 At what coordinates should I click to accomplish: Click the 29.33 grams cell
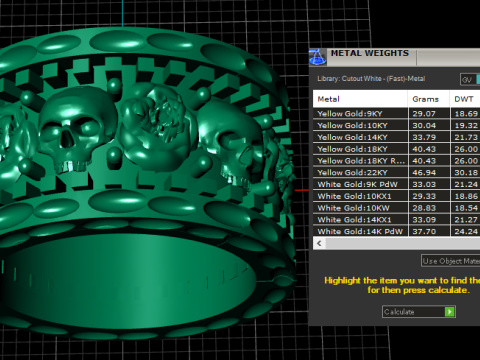[429, 196]
